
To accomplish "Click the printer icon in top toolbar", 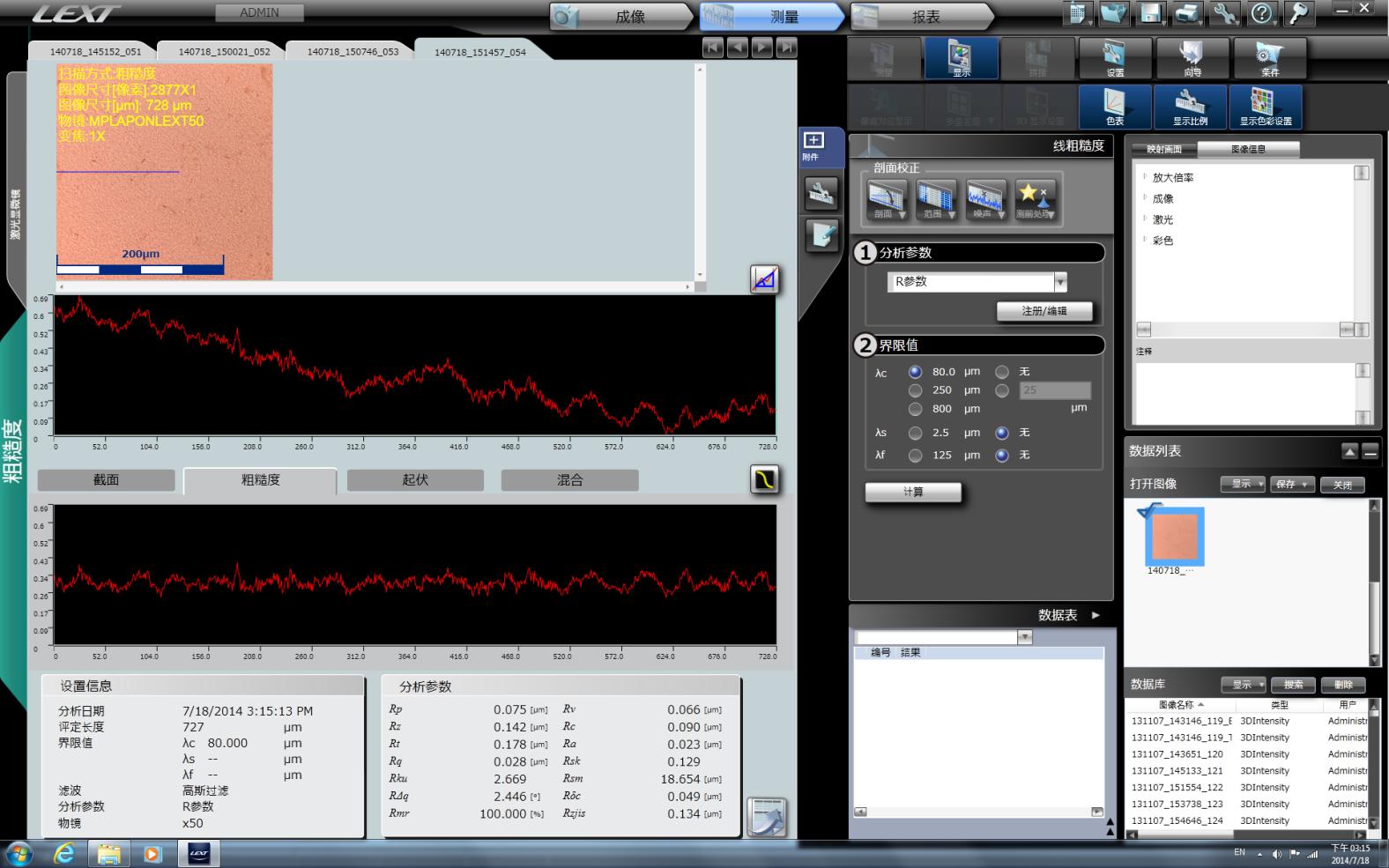I will [1187, 13].
